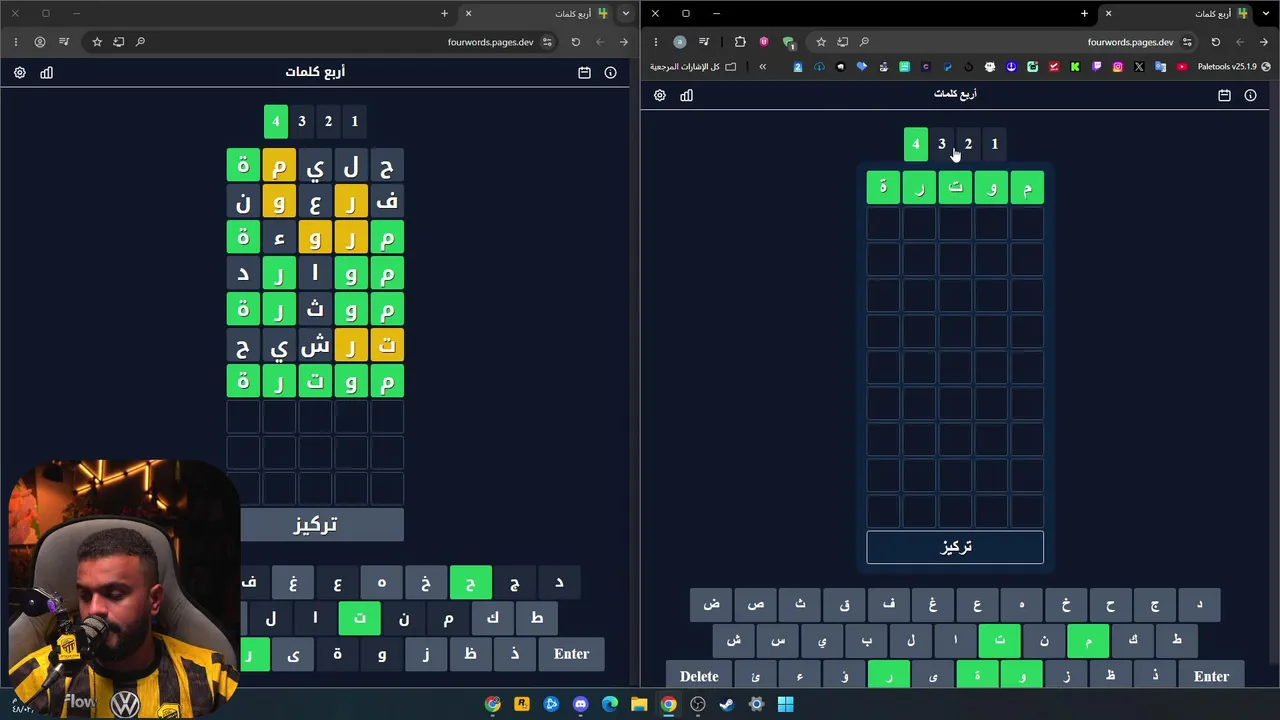The height and width of the screenshot is (720, 1280).
Task: Click YouTube bookmark in right browser
Action: (1181, 67)
